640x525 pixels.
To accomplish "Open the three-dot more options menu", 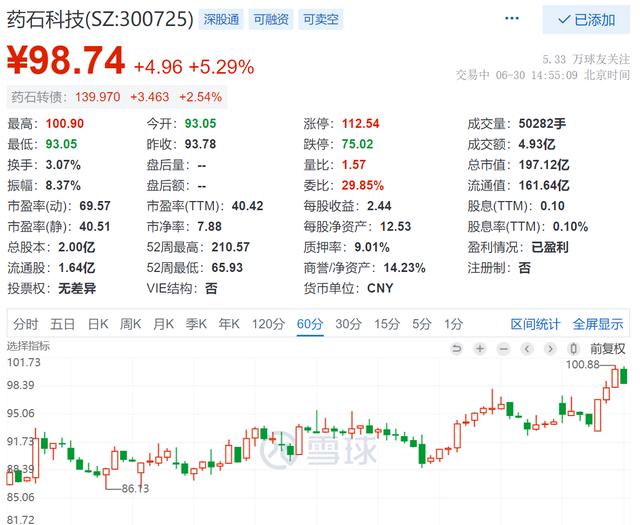I will [x=511, y=18].
